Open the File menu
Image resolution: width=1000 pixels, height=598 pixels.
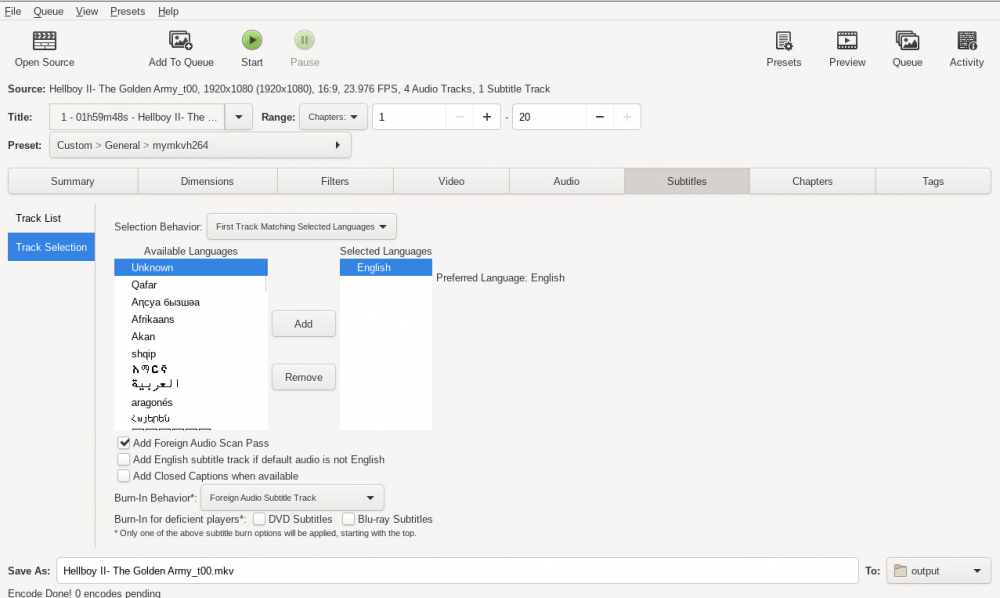coord(13,11)
